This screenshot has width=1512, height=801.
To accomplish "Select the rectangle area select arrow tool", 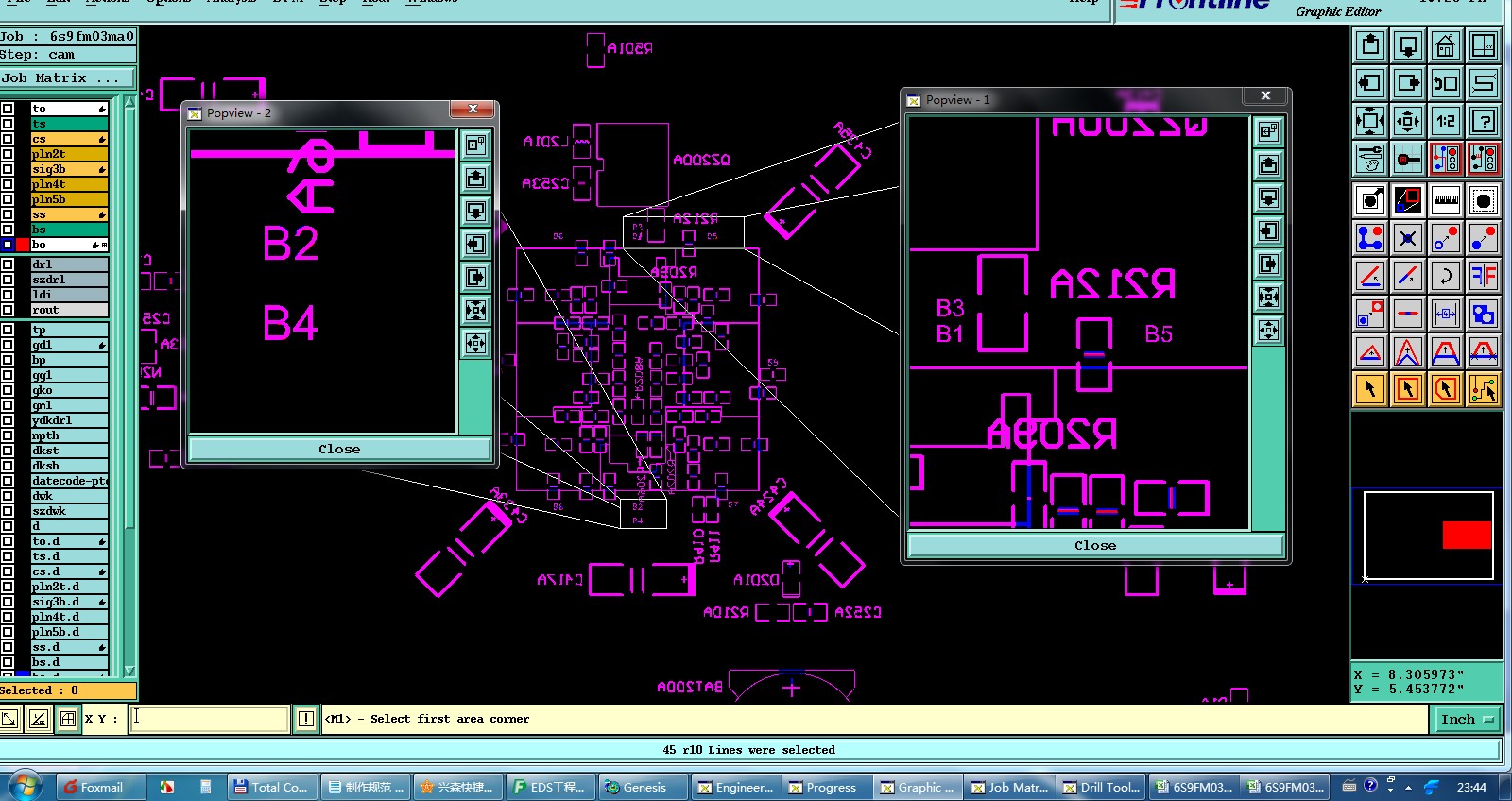I will click(1408, 389).
